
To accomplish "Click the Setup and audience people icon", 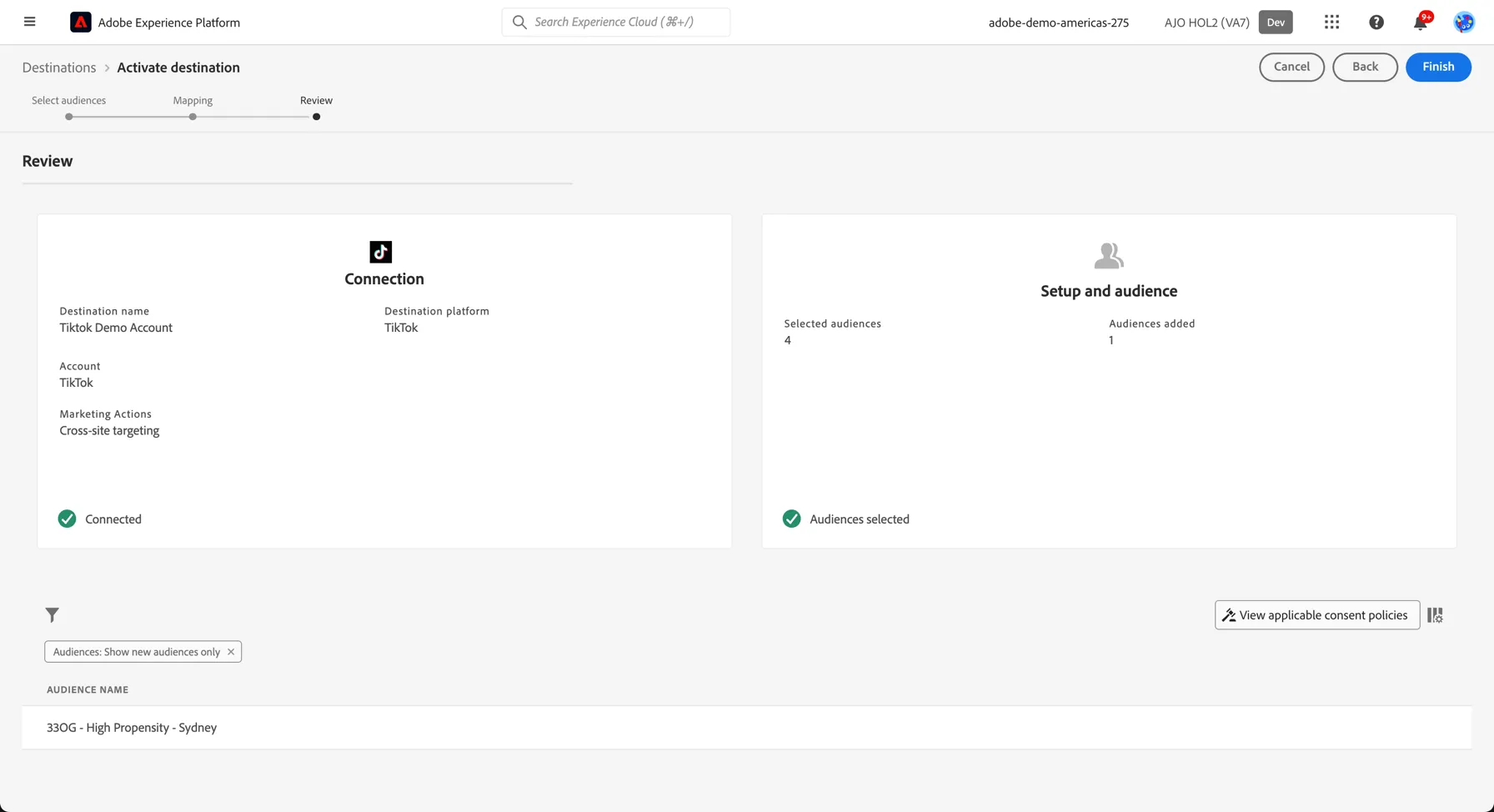I will [x=1109, y=255].
